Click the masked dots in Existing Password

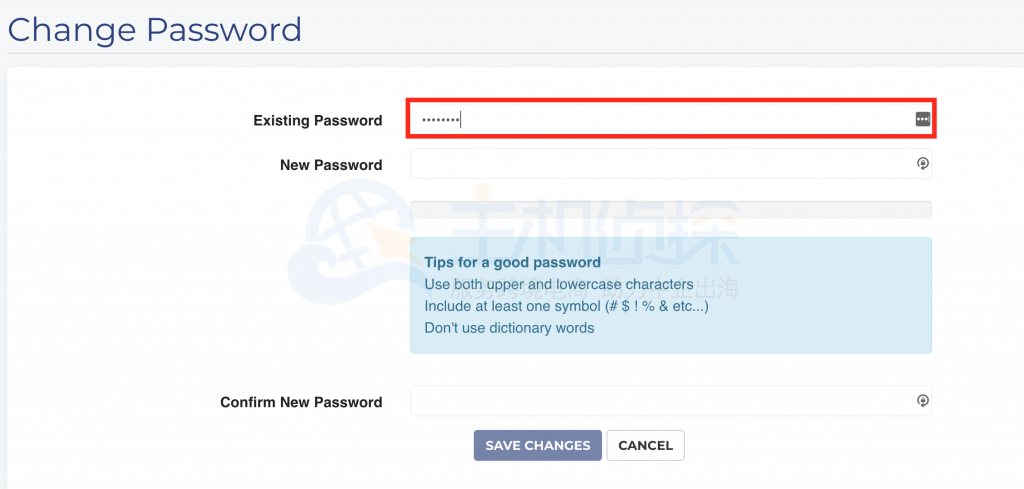point(440,120)
